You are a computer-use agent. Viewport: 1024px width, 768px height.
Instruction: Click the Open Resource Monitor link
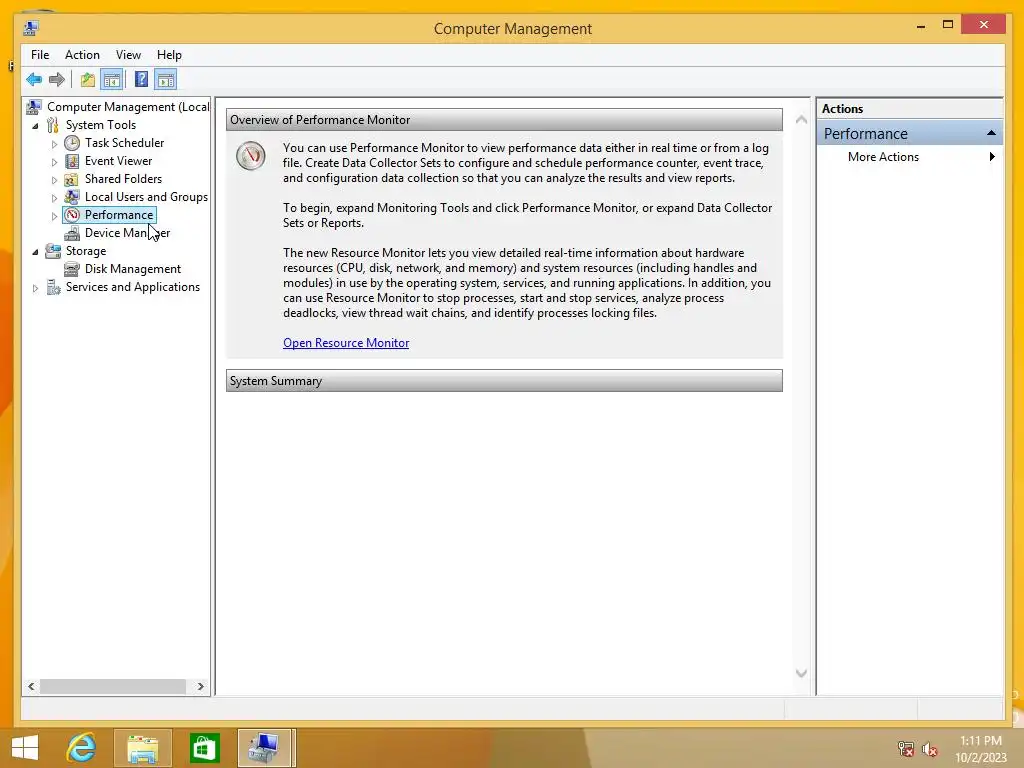pos(346,343)
